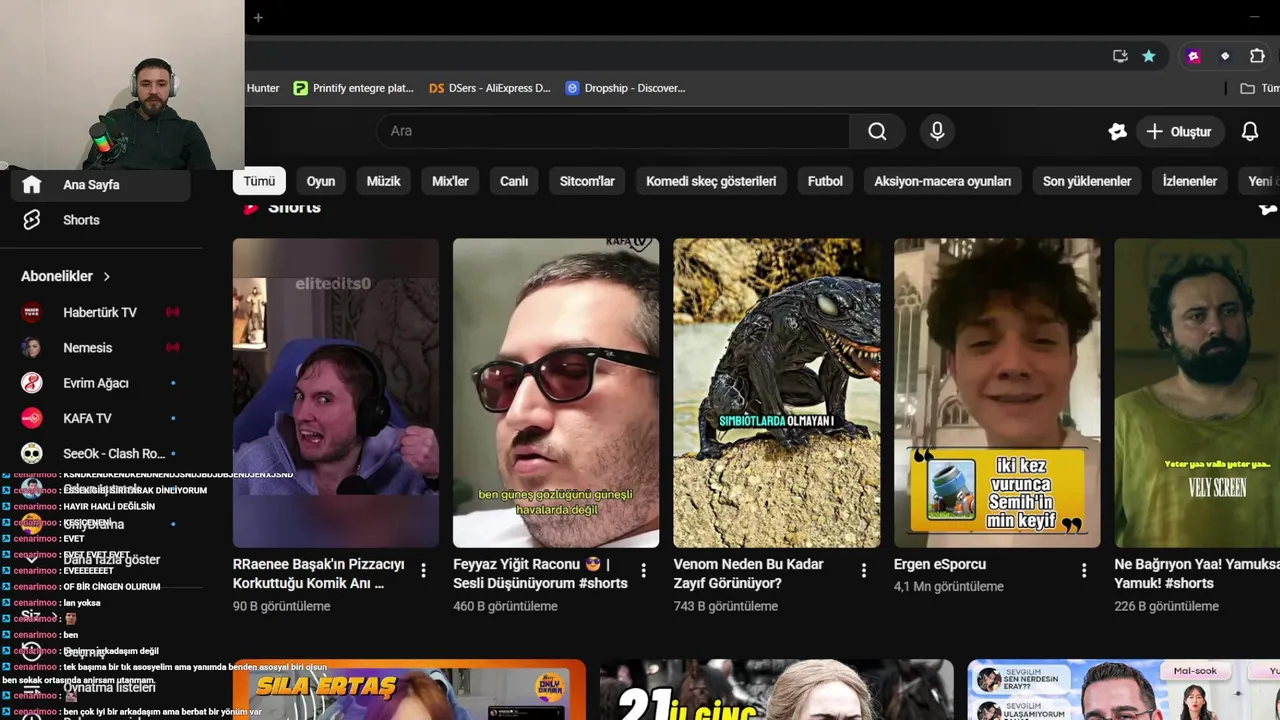Open a new browser tab with plus
1280x720 pixels.
click(x=258, y=17)
